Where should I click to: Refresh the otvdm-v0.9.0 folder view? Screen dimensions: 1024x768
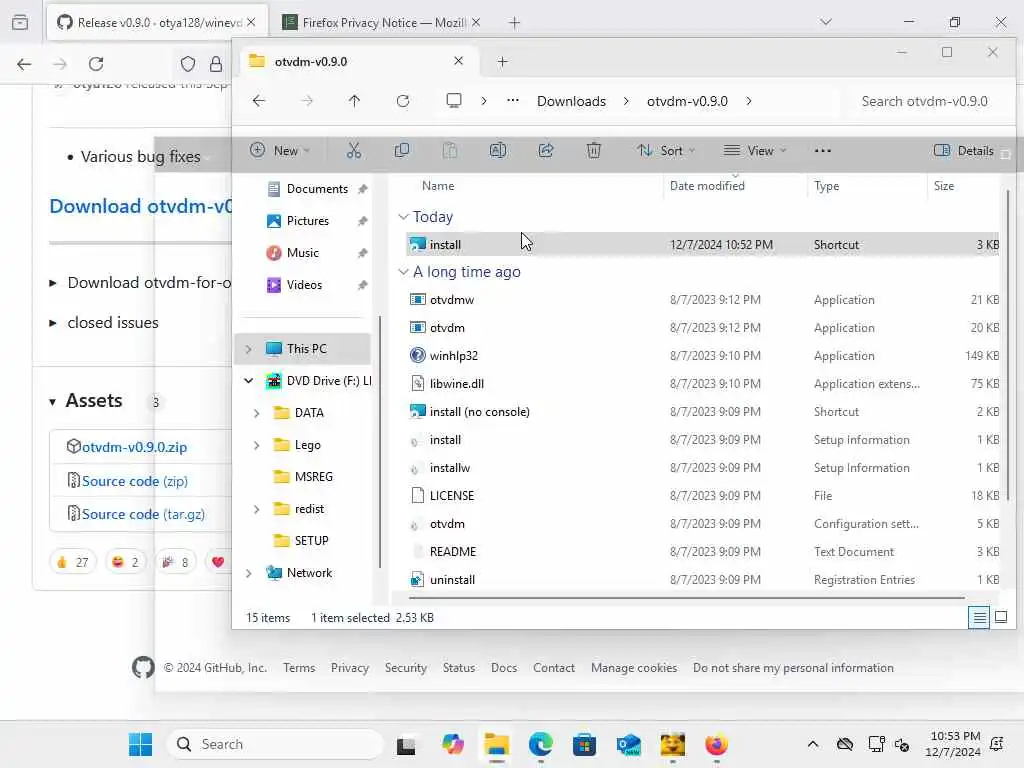pyautogui.click(x=403, y=101)
